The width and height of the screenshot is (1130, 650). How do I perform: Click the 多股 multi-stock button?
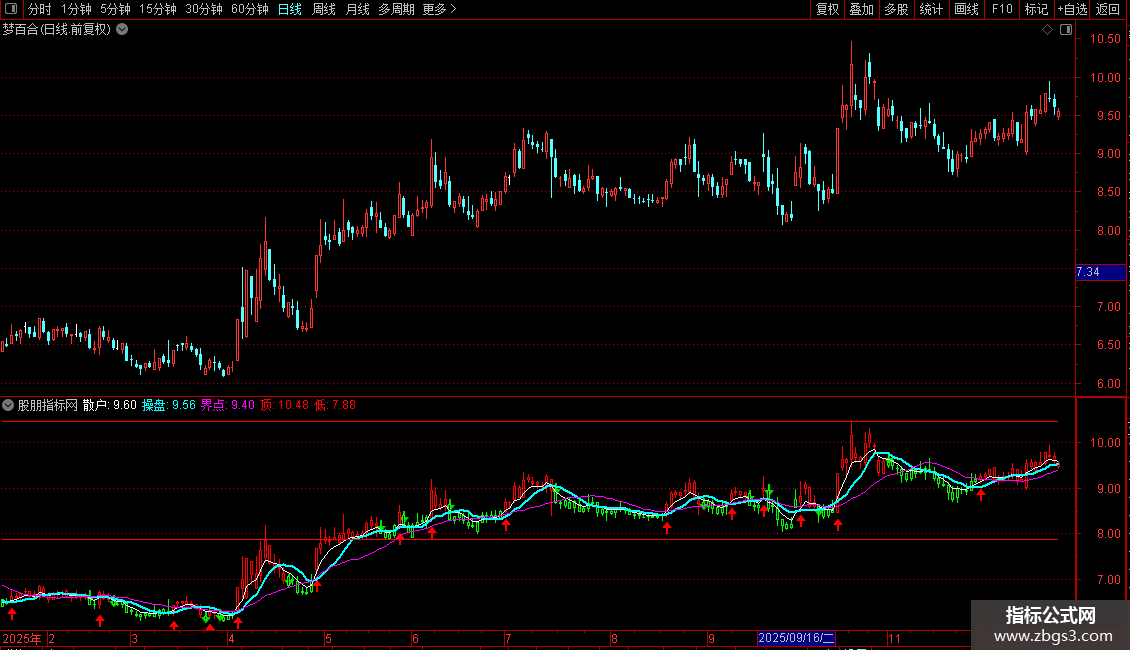click(897, 9)
